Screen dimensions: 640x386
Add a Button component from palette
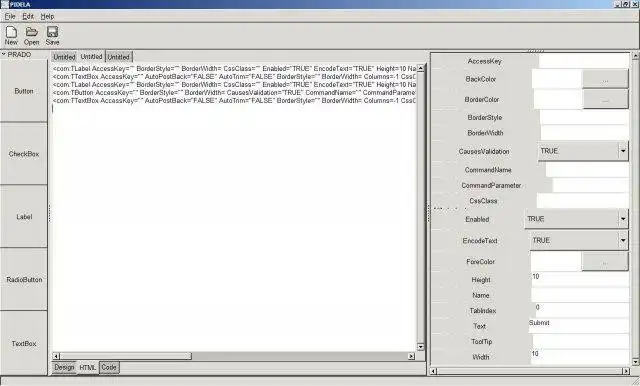click(24, 91)
